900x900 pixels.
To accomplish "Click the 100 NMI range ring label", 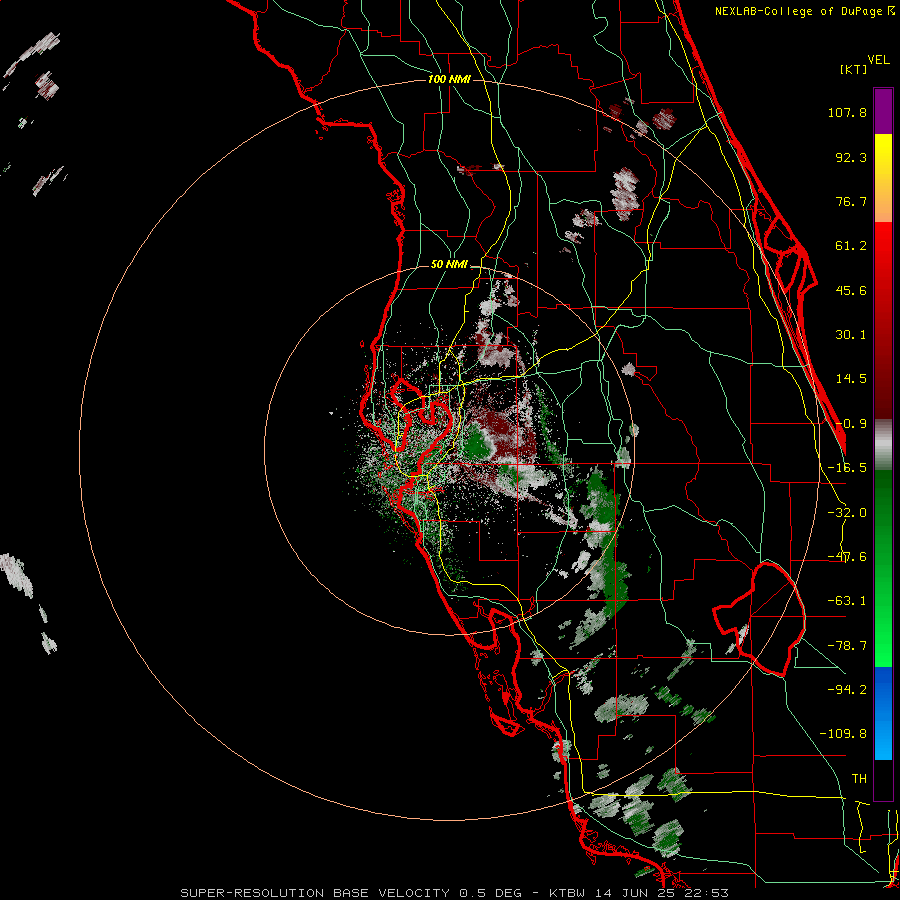I will coord(449,79).
